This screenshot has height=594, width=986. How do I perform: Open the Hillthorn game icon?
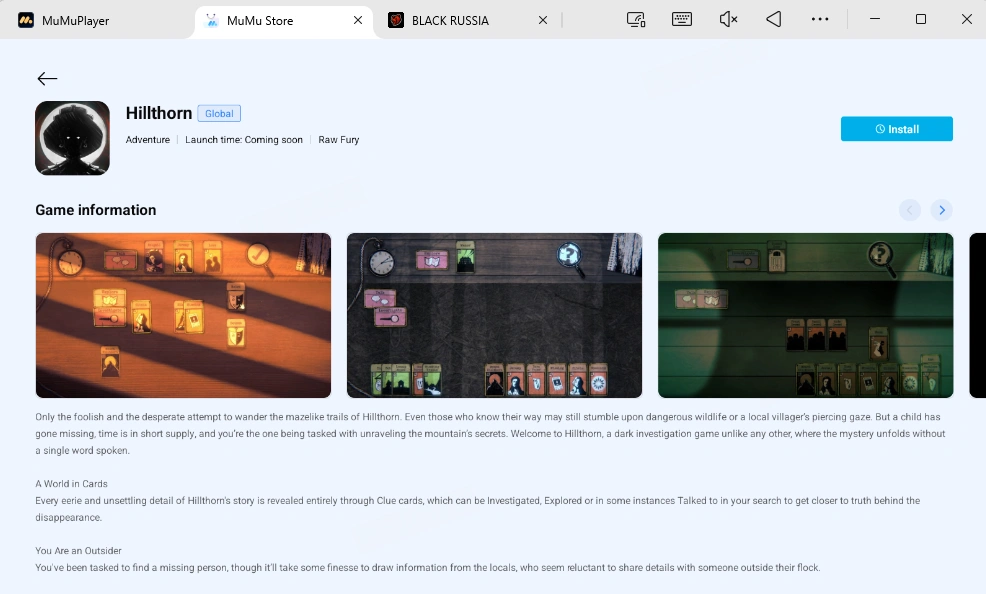72,138
